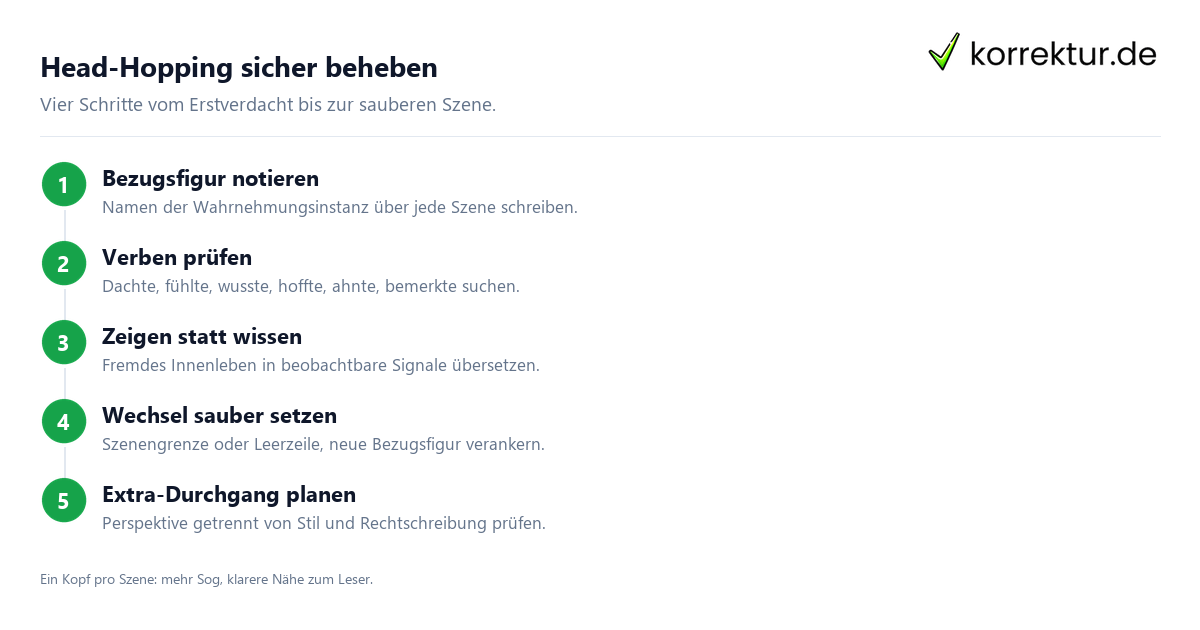Click the 'Zeigen statt wissen' heading
The height and width of the screenshot is (630, 1200).
tap(202, 337)
